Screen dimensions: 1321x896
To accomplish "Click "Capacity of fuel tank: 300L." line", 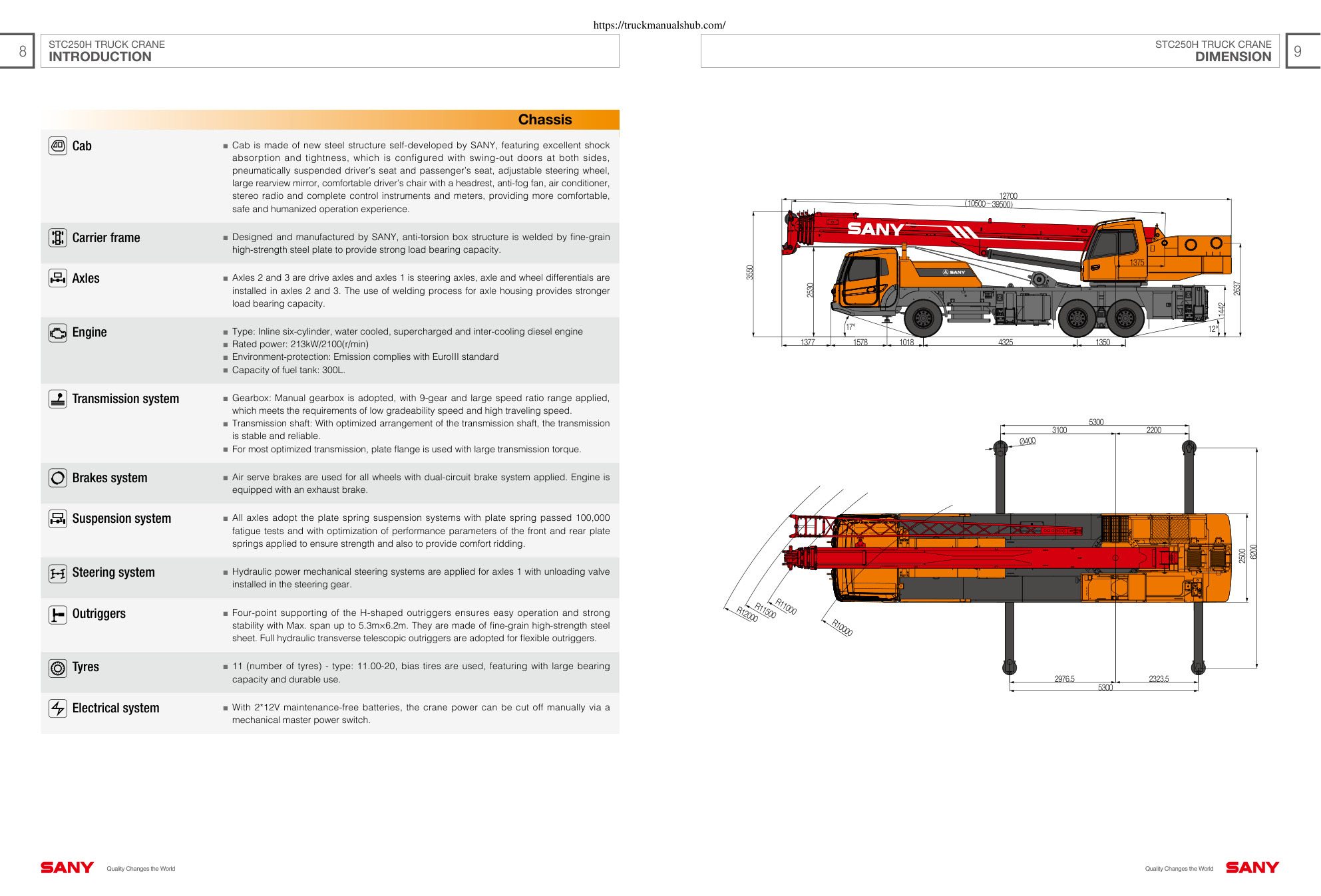I will pos(289,371).
